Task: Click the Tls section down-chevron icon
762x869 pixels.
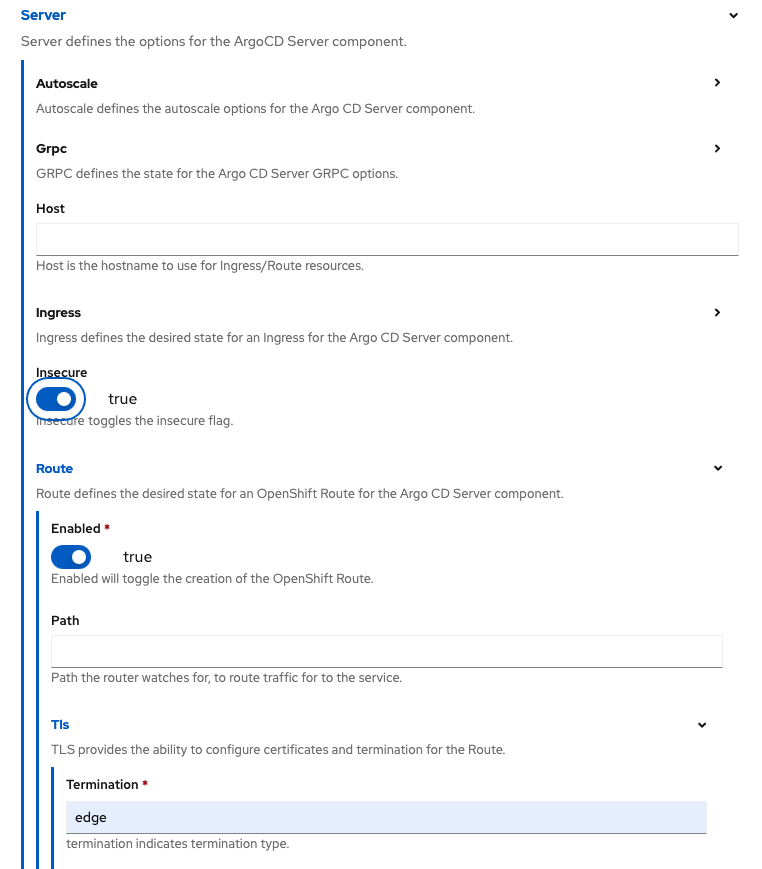Action: point(702,725)
